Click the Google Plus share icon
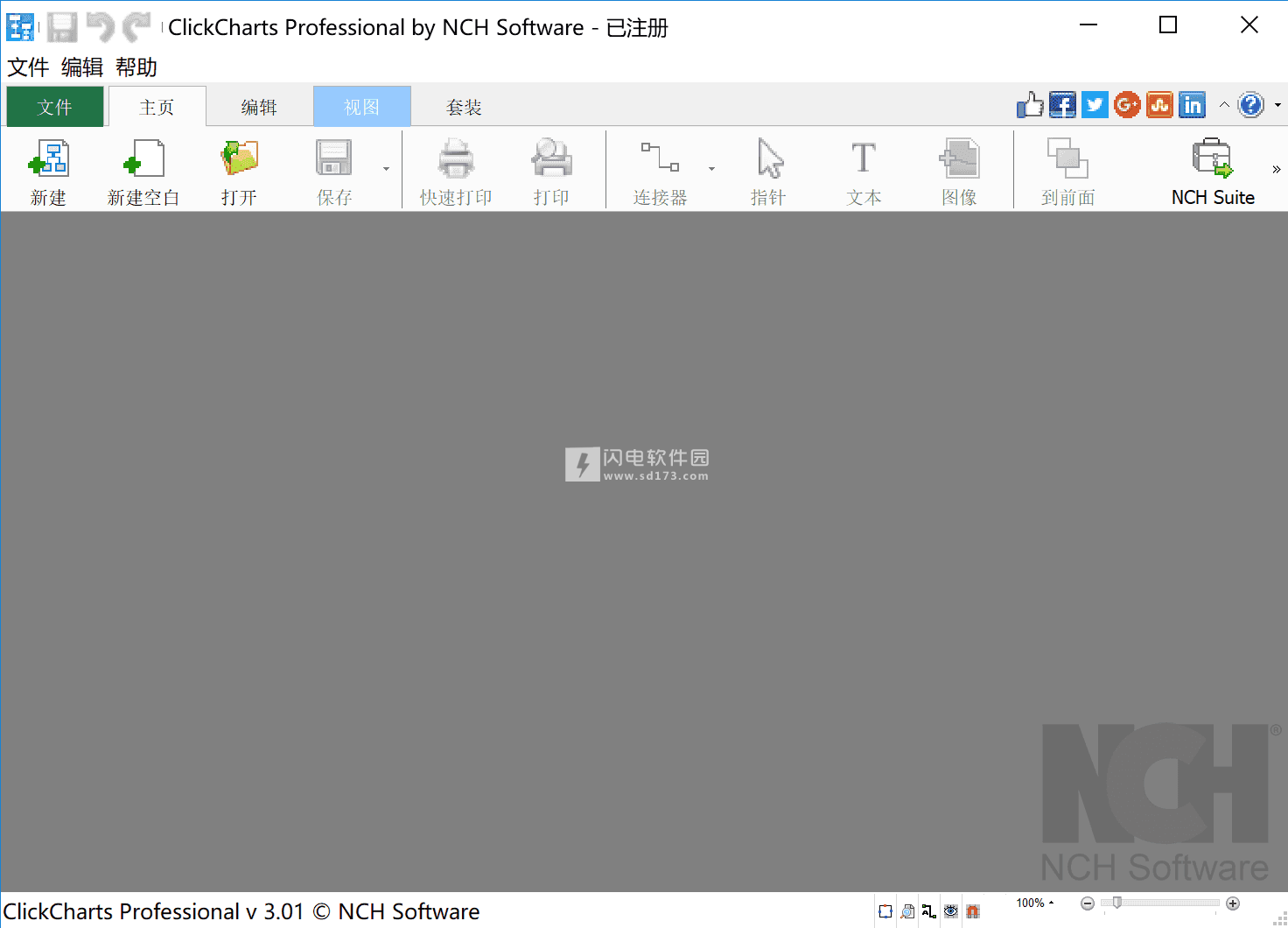 [x=1127, y=106]
